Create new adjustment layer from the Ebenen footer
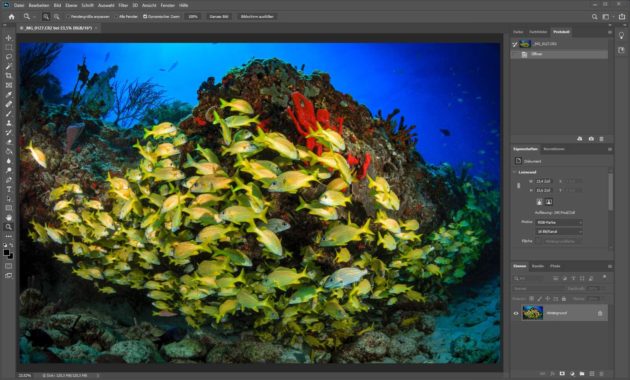This screenshot has height=380, width=630. (x=572, y=374)
